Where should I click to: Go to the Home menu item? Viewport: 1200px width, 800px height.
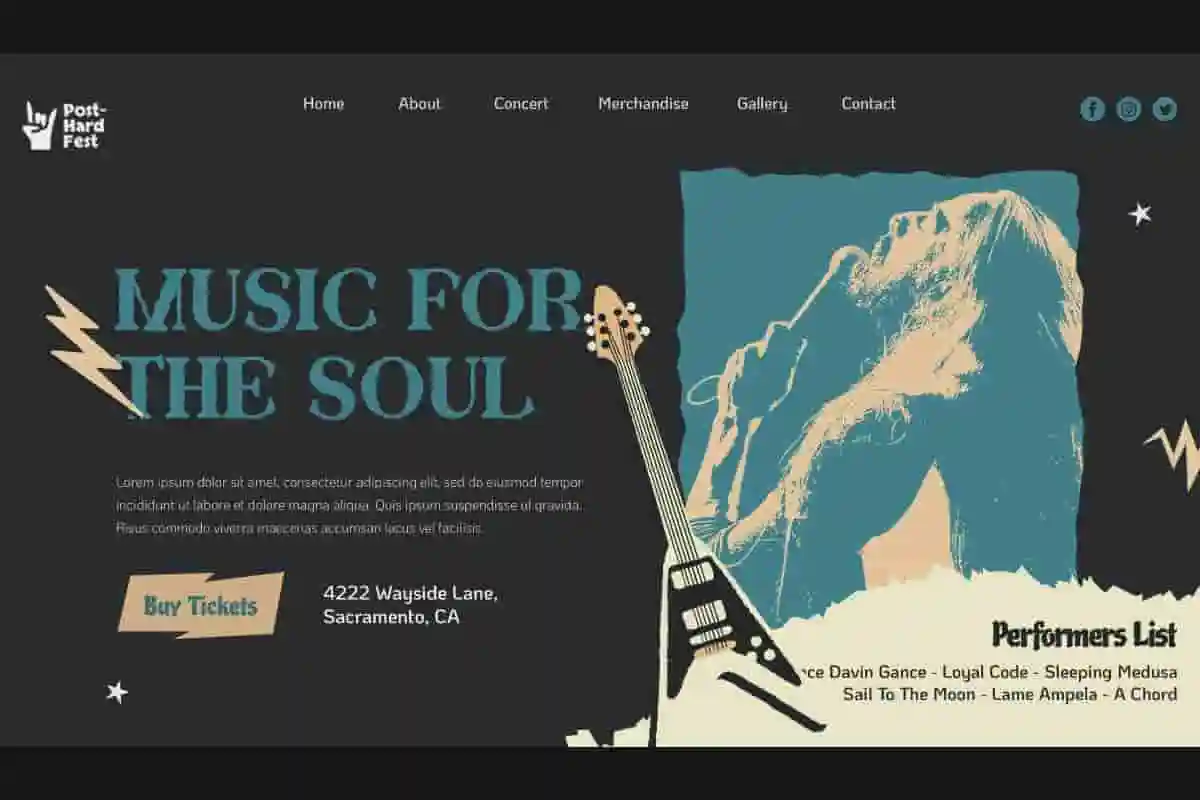(x=323, y=103)
